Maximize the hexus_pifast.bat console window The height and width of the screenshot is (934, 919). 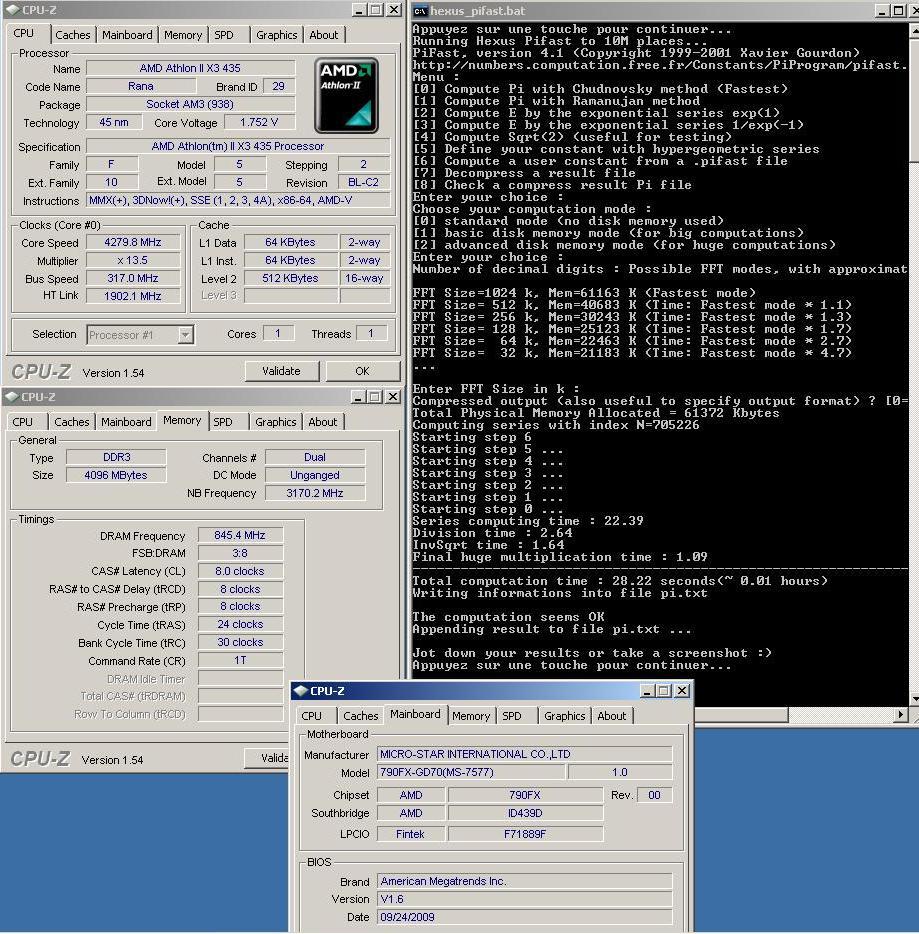click(x=898, y=11)
